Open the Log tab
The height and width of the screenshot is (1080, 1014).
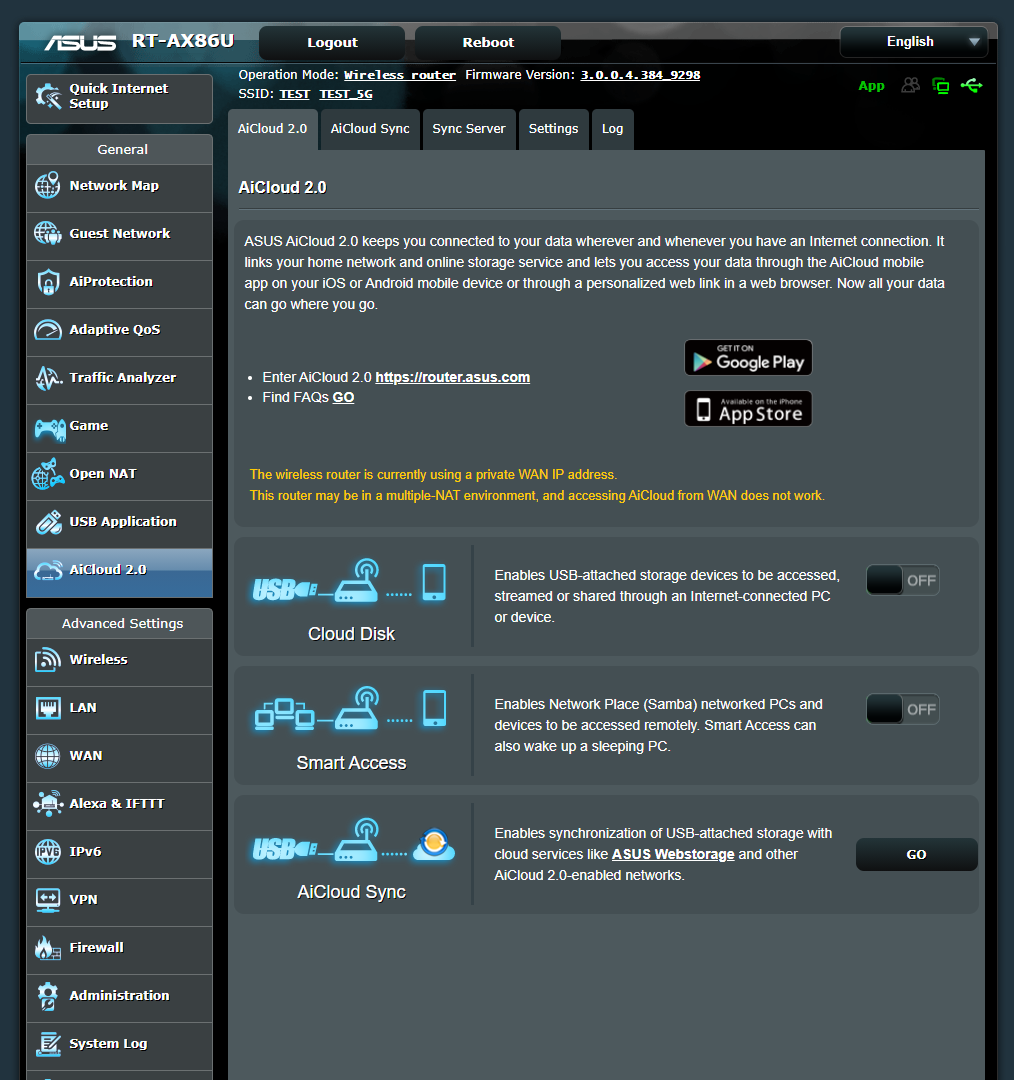pos(612,129)
